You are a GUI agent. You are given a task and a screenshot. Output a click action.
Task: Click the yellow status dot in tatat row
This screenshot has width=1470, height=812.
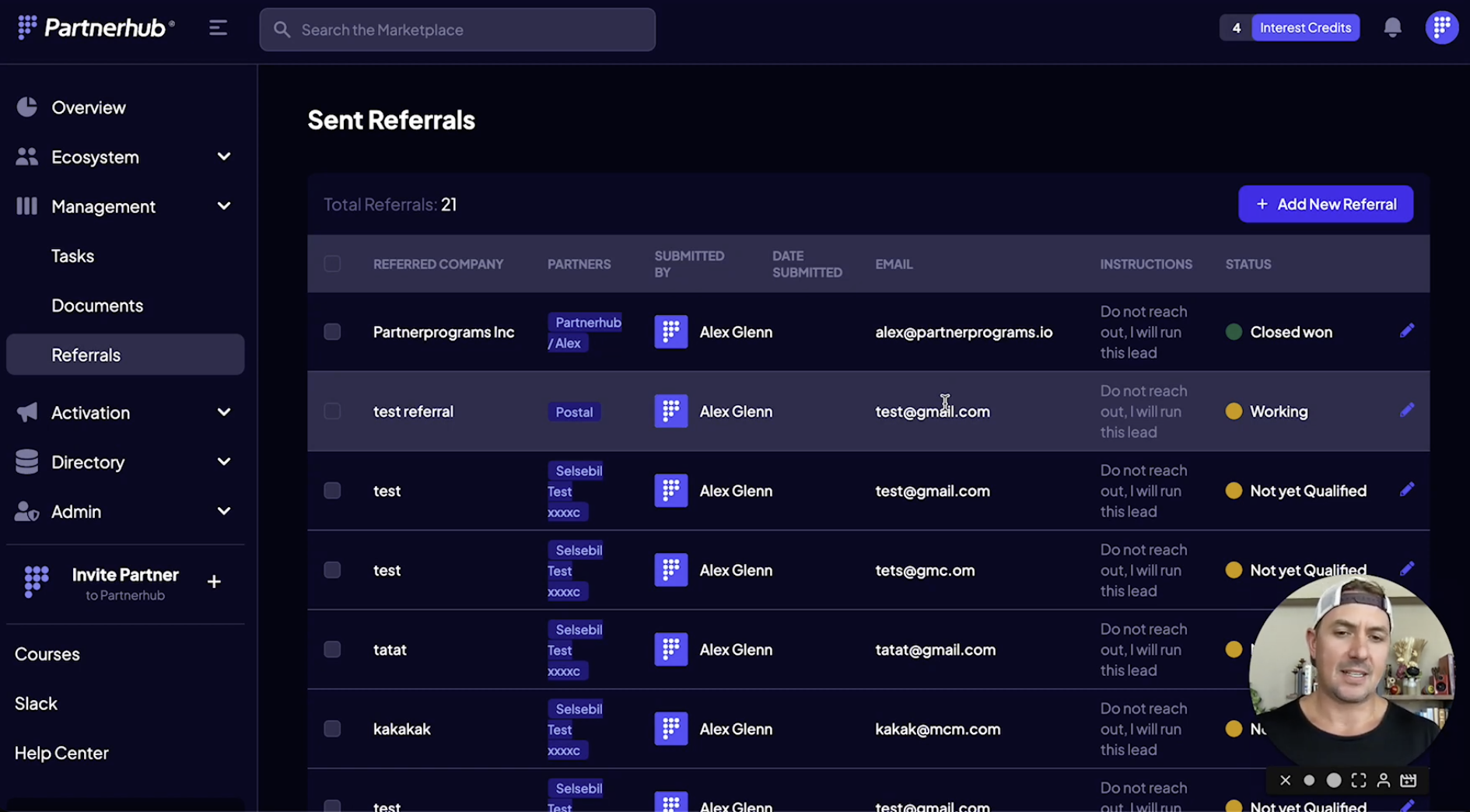[1234, 649]
